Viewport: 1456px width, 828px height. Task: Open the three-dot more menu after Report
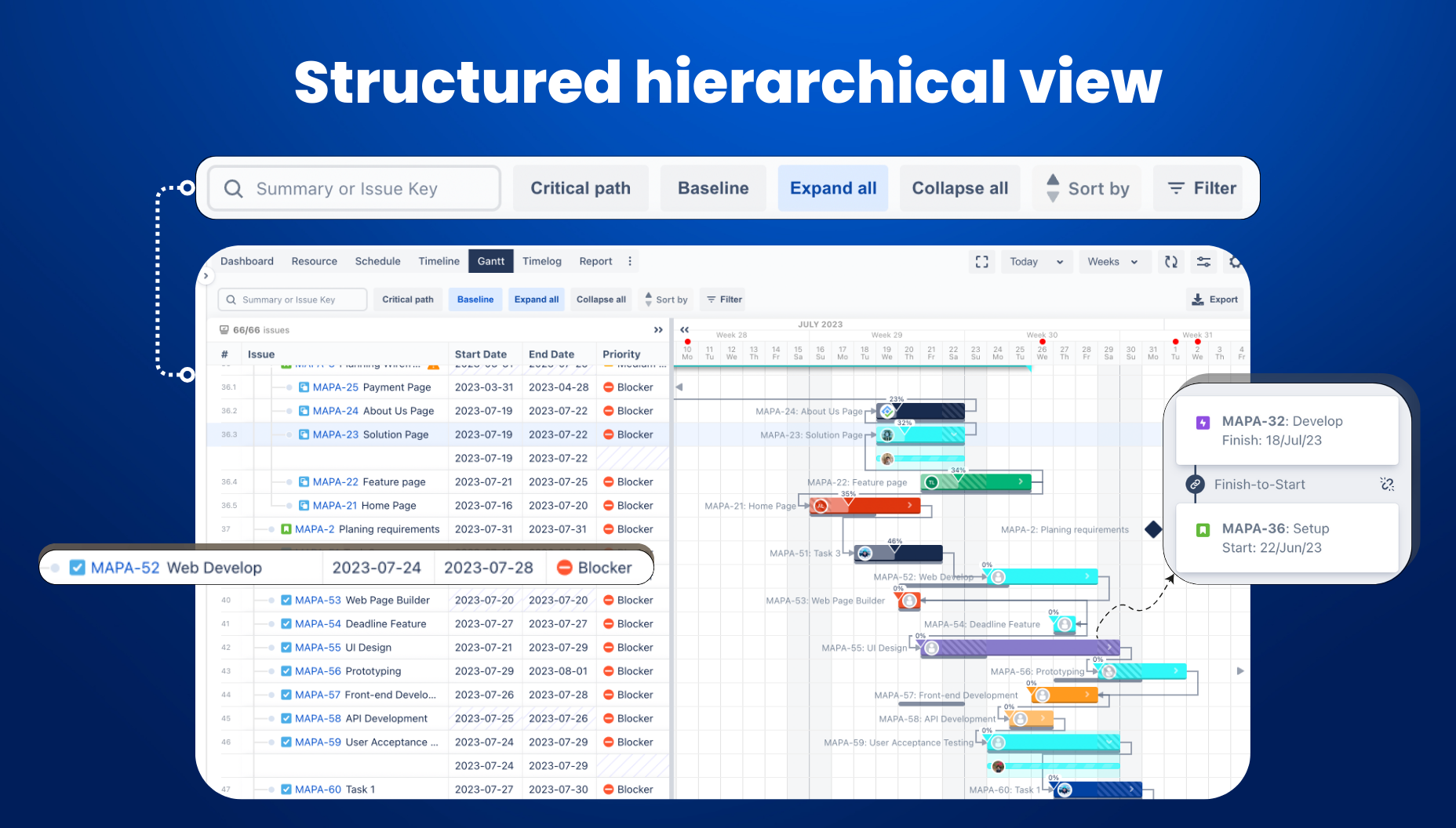click(630, 261)
